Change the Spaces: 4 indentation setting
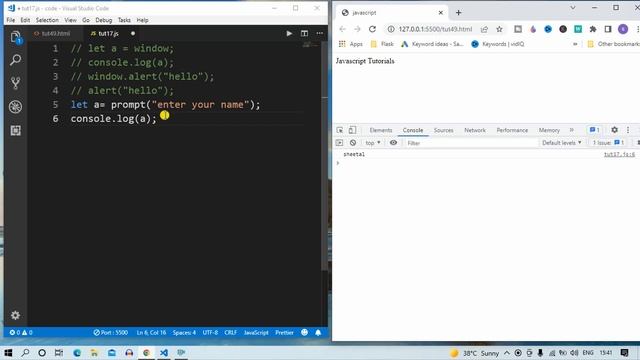The width and height of the screenshot is (640, 360). (184, 333)
